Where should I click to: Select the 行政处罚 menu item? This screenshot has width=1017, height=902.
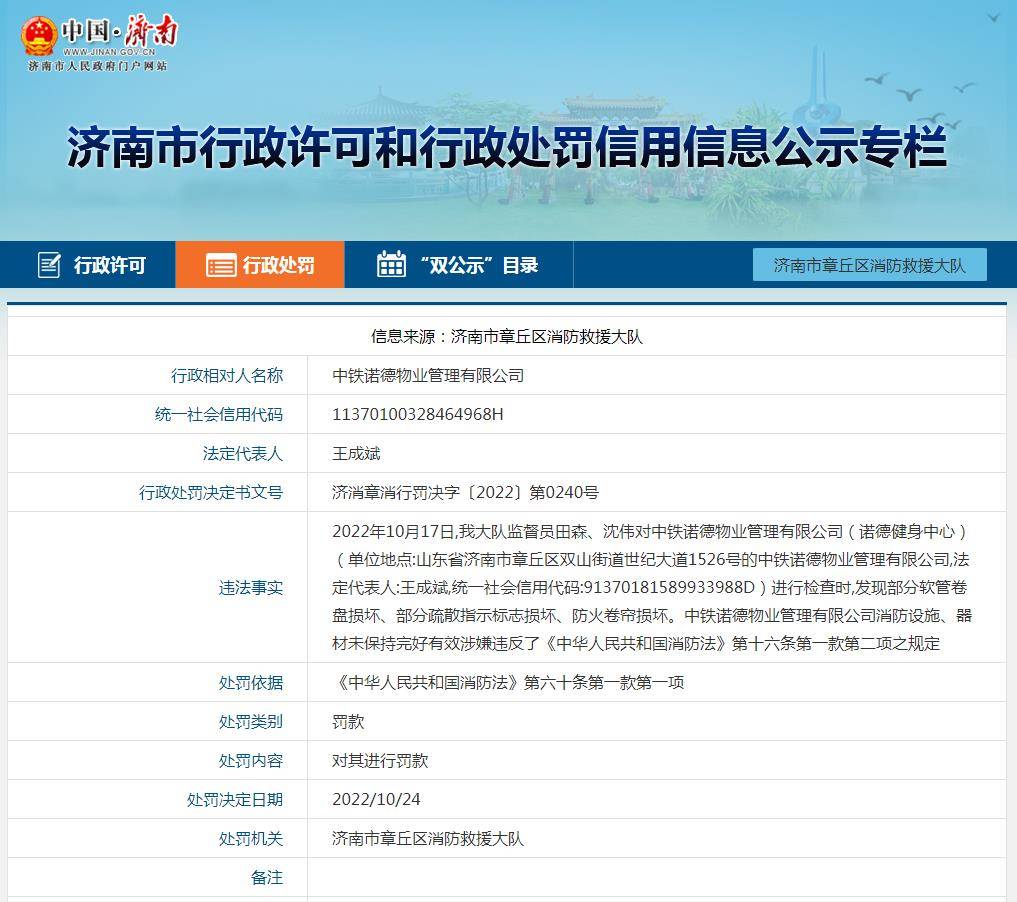click(x=260, y=265)
